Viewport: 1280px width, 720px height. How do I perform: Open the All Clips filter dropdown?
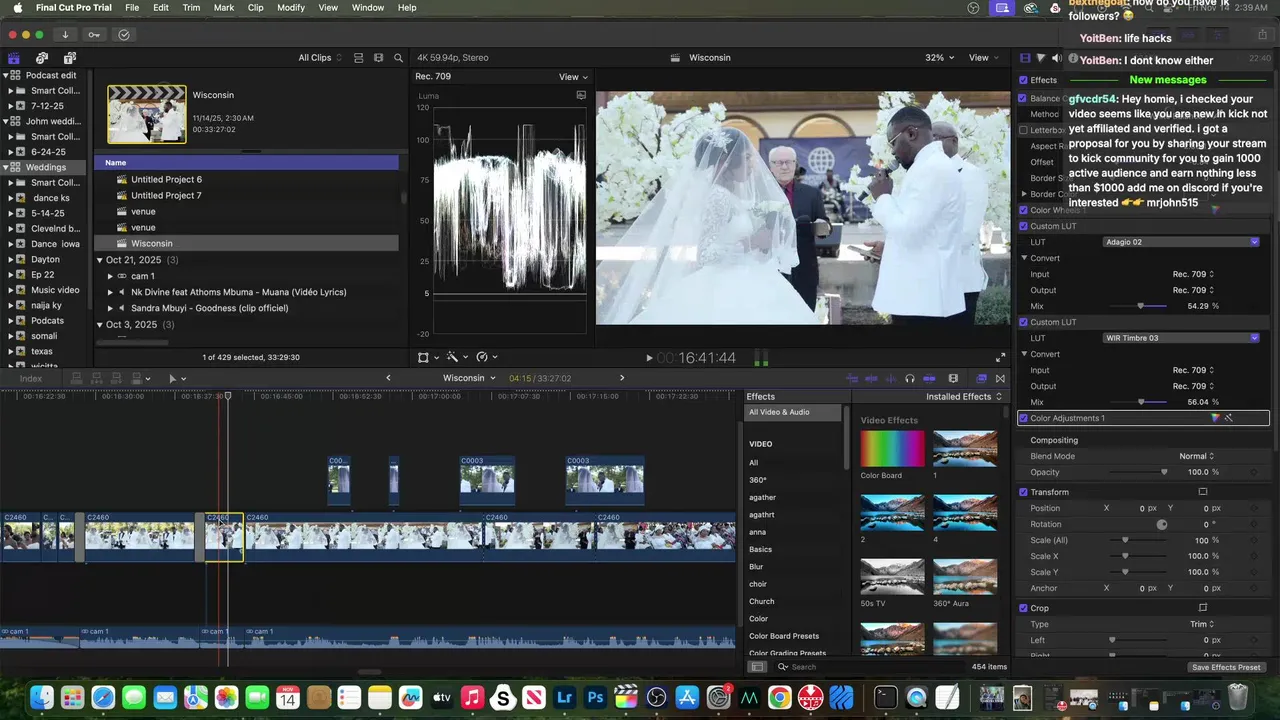(x=320, y=58)
